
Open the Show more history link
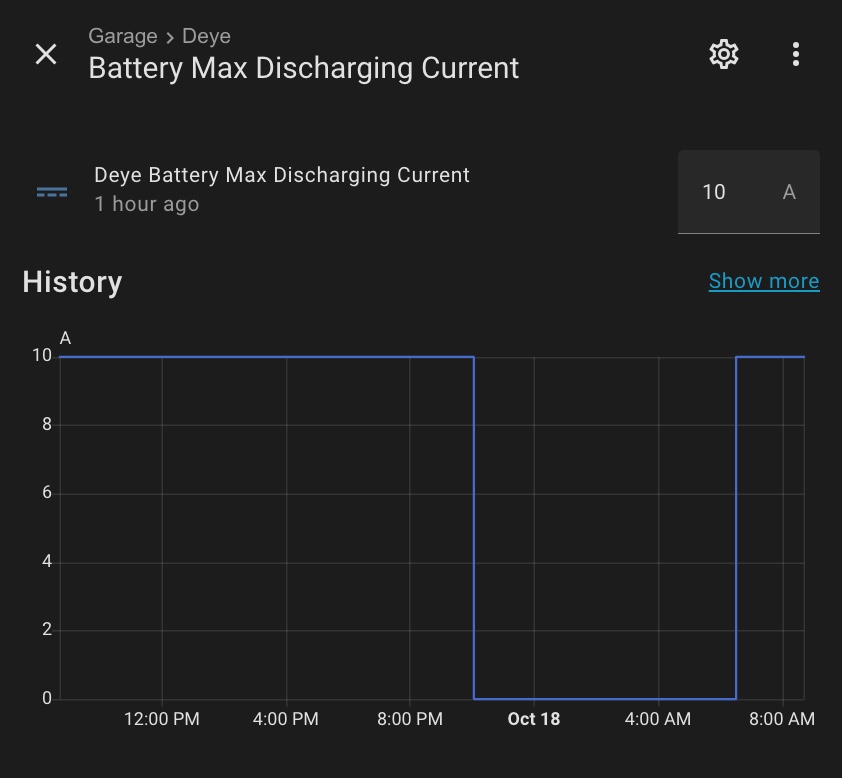coord(763,281)
